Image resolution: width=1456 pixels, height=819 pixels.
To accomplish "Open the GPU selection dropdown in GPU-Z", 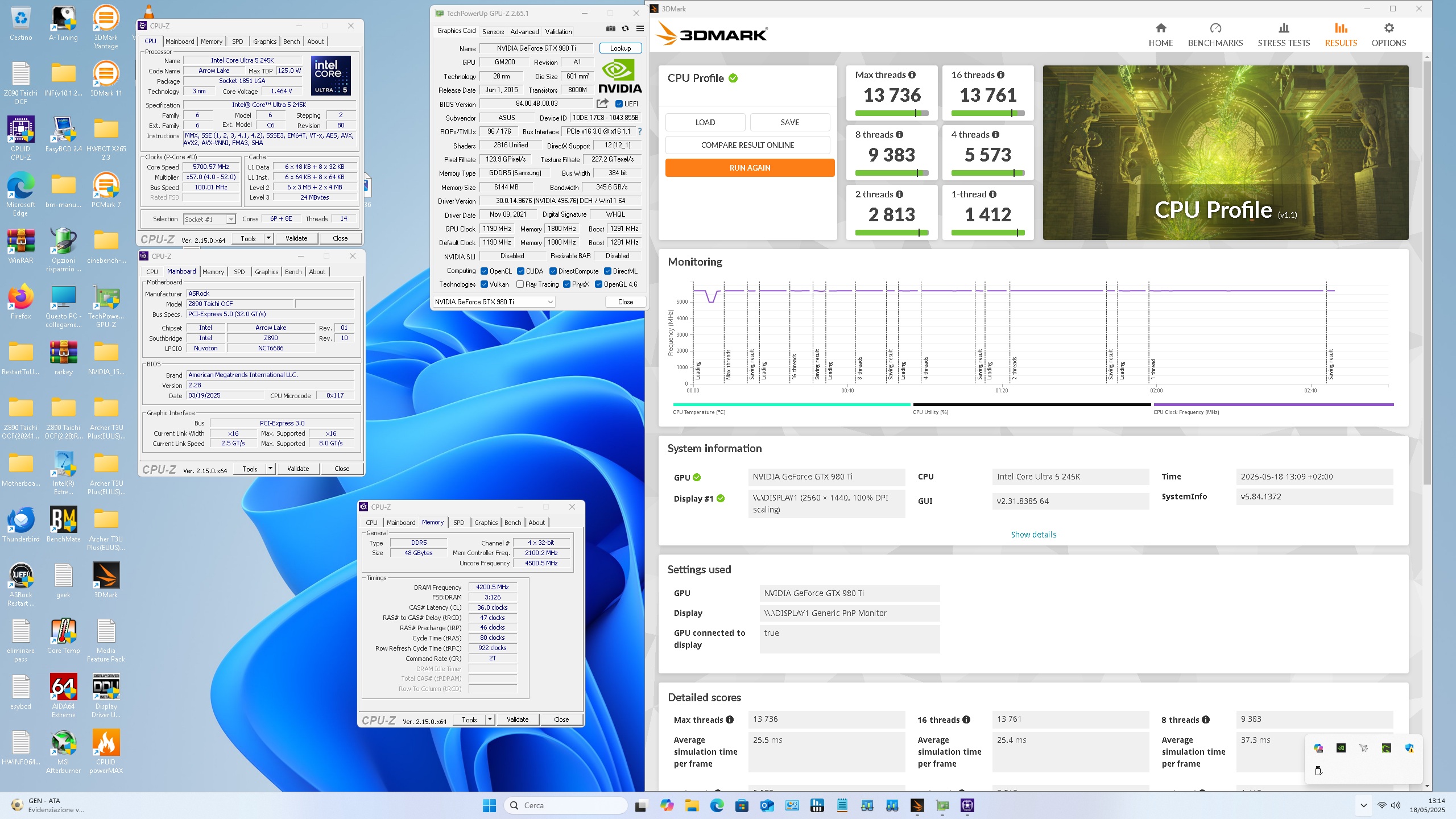I will pos(494,302).
